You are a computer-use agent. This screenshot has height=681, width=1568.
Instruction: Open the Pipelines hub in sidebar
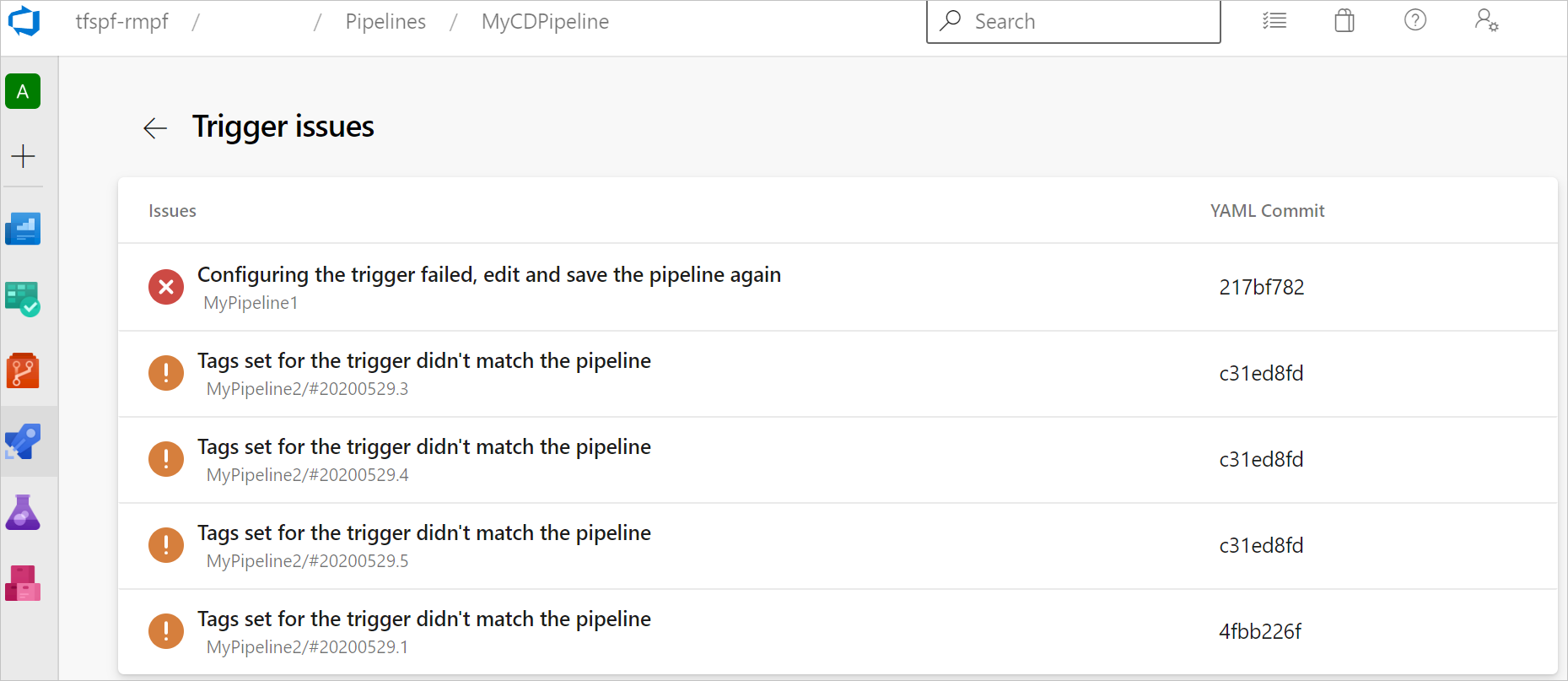[x=23, y=441]
